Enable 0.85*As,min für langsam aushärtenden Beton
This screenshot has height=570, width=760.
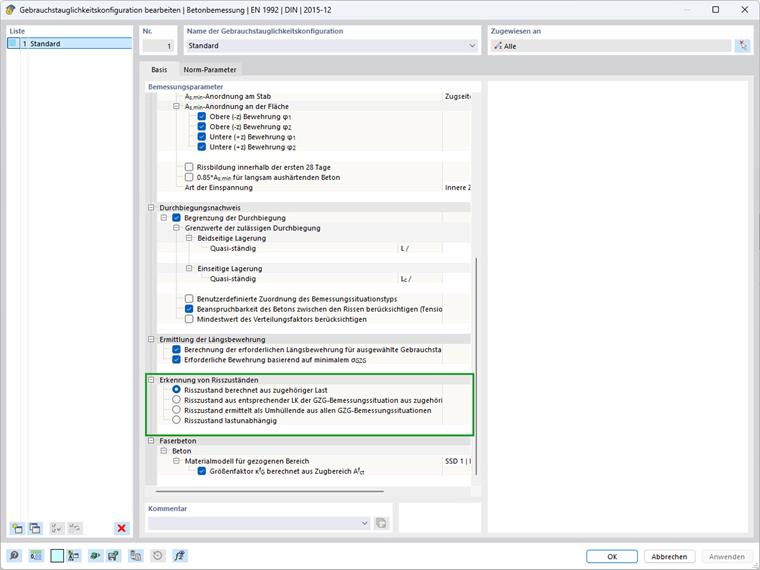189,177
